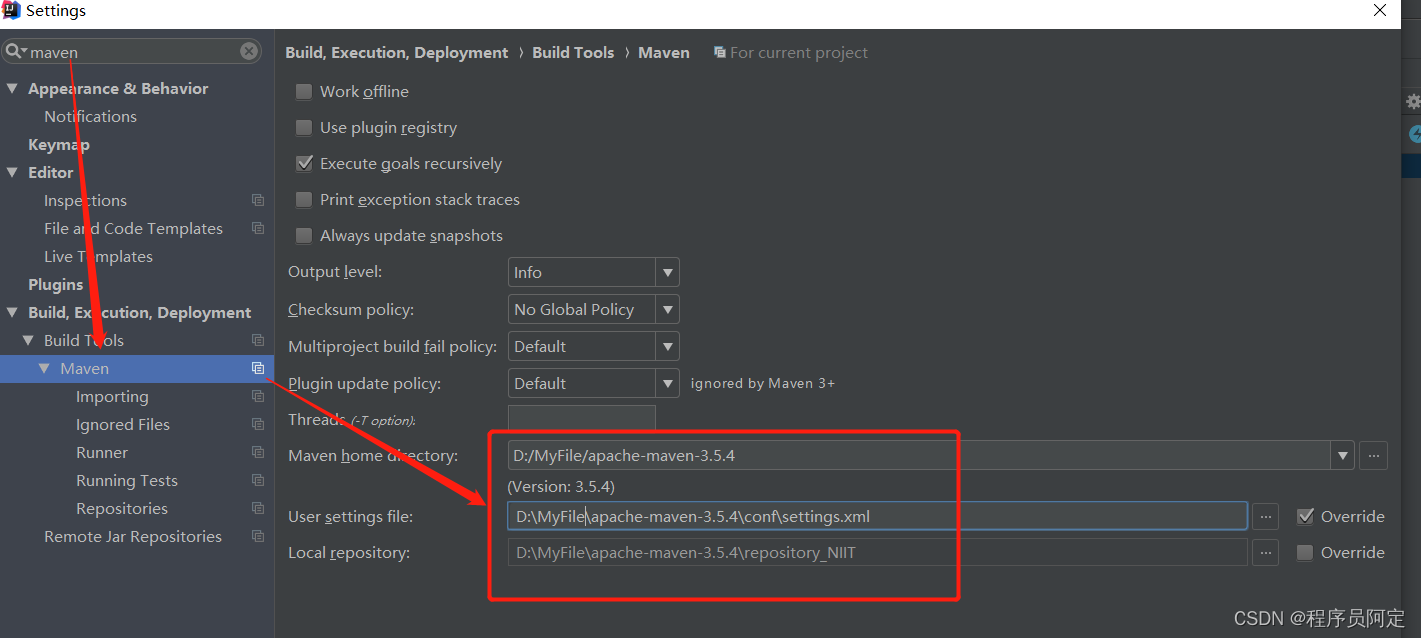Click project-level icon next to Running Tests
The image size is (1421, 638).
click(258, 480)
